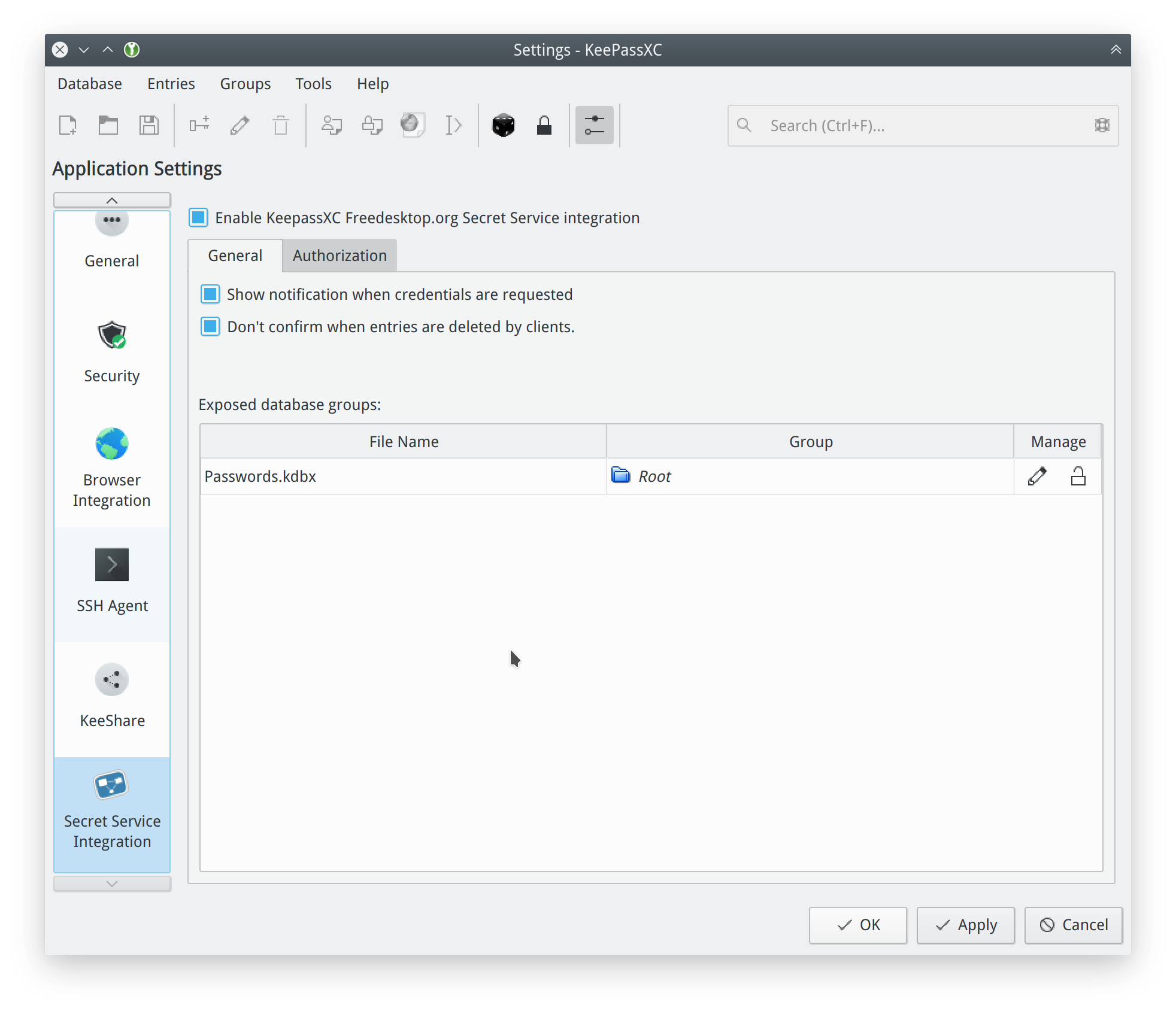The height and width of the screenshot is (1011, 1176).
Task: Toggle Don't confirm when entries deleted
Action: [210, 327]
